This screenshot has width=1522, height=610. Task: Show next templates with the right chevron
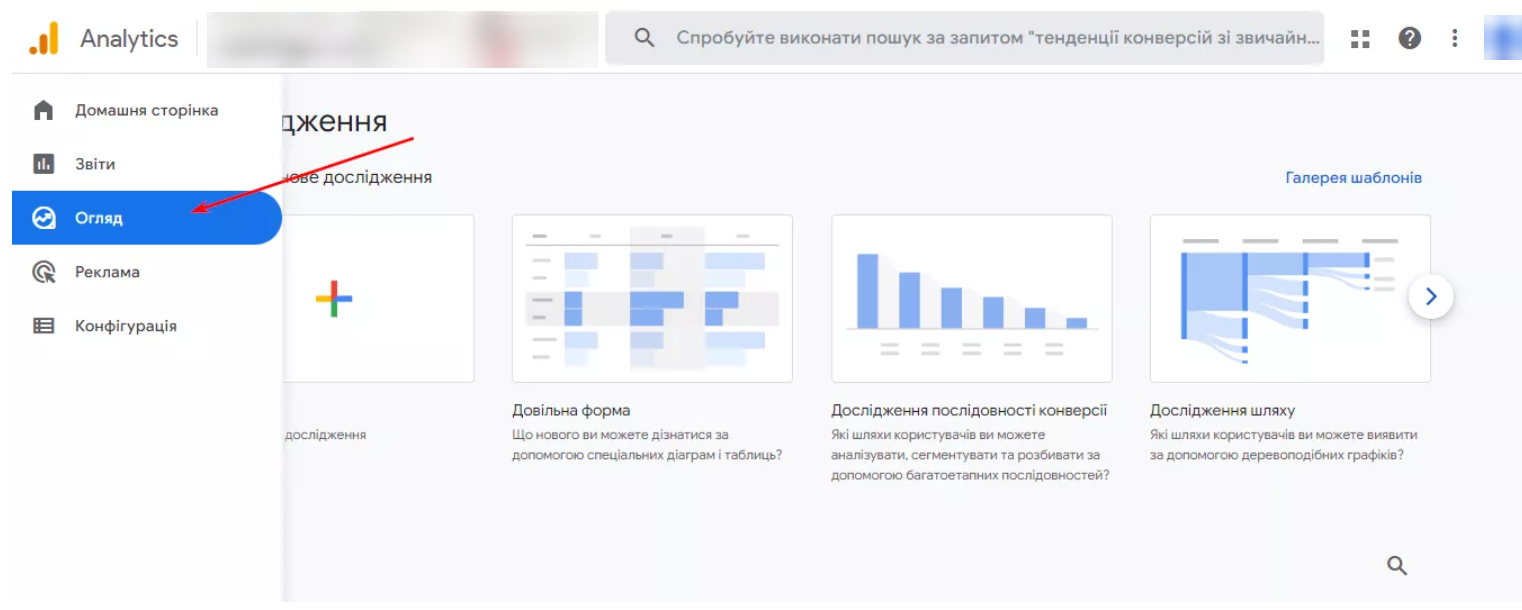[1431, 296]
